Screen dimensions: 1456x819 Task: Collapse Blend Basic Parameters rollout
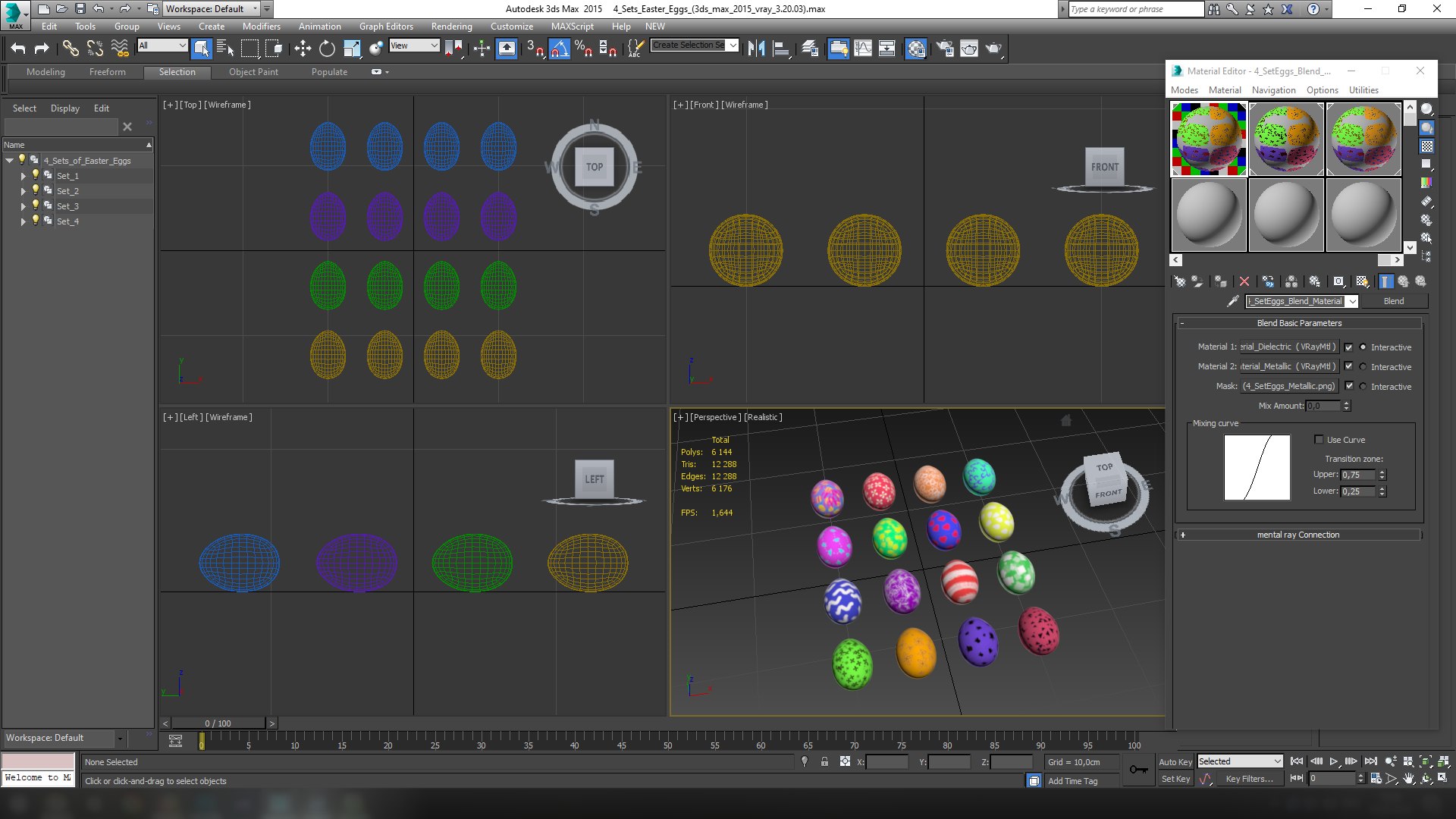click(1299, 323)
